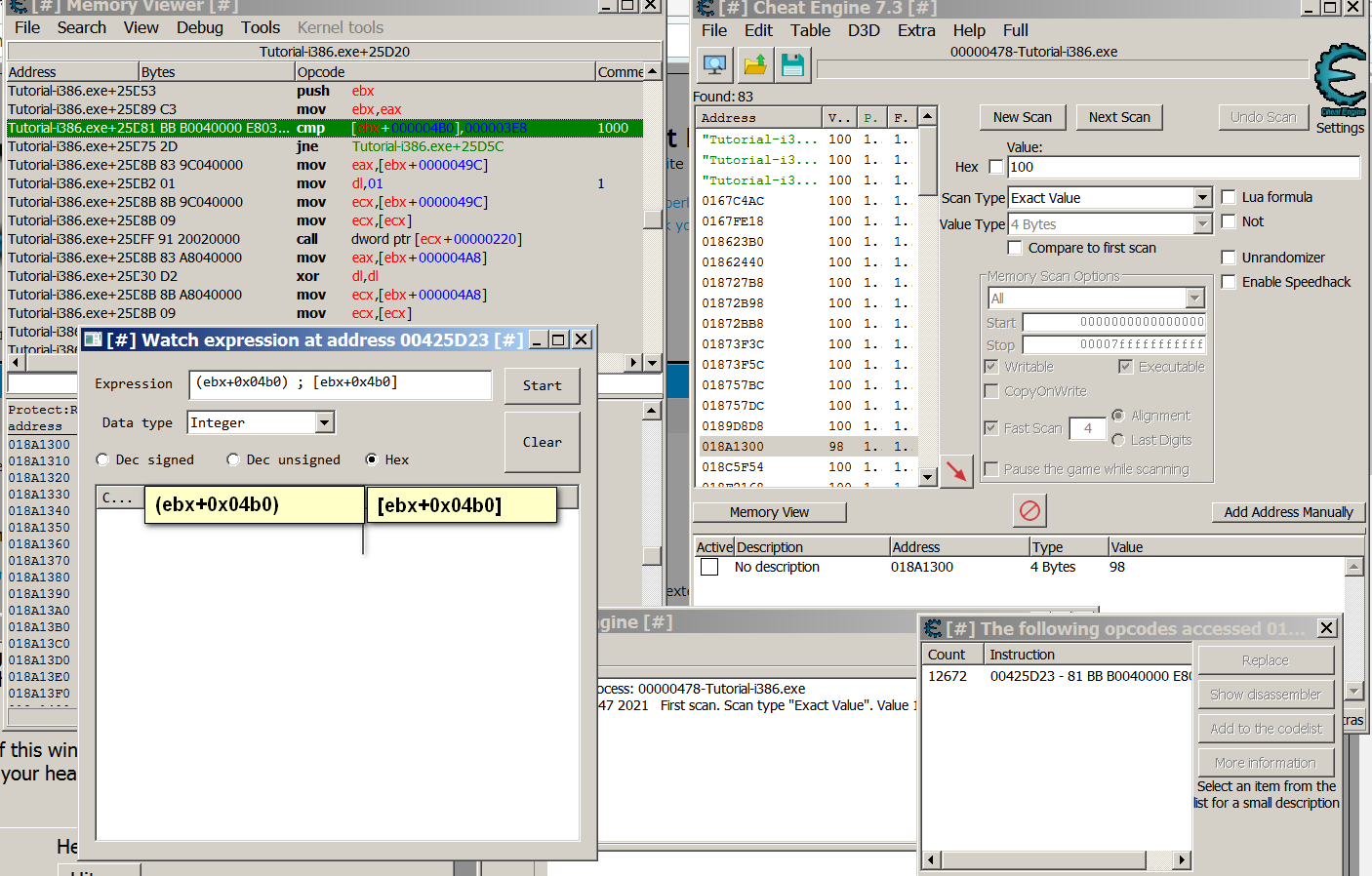Click Show disassembler in opcodes window
The height and width of the screenshot is (876, 1372).
pos(1266,695)
